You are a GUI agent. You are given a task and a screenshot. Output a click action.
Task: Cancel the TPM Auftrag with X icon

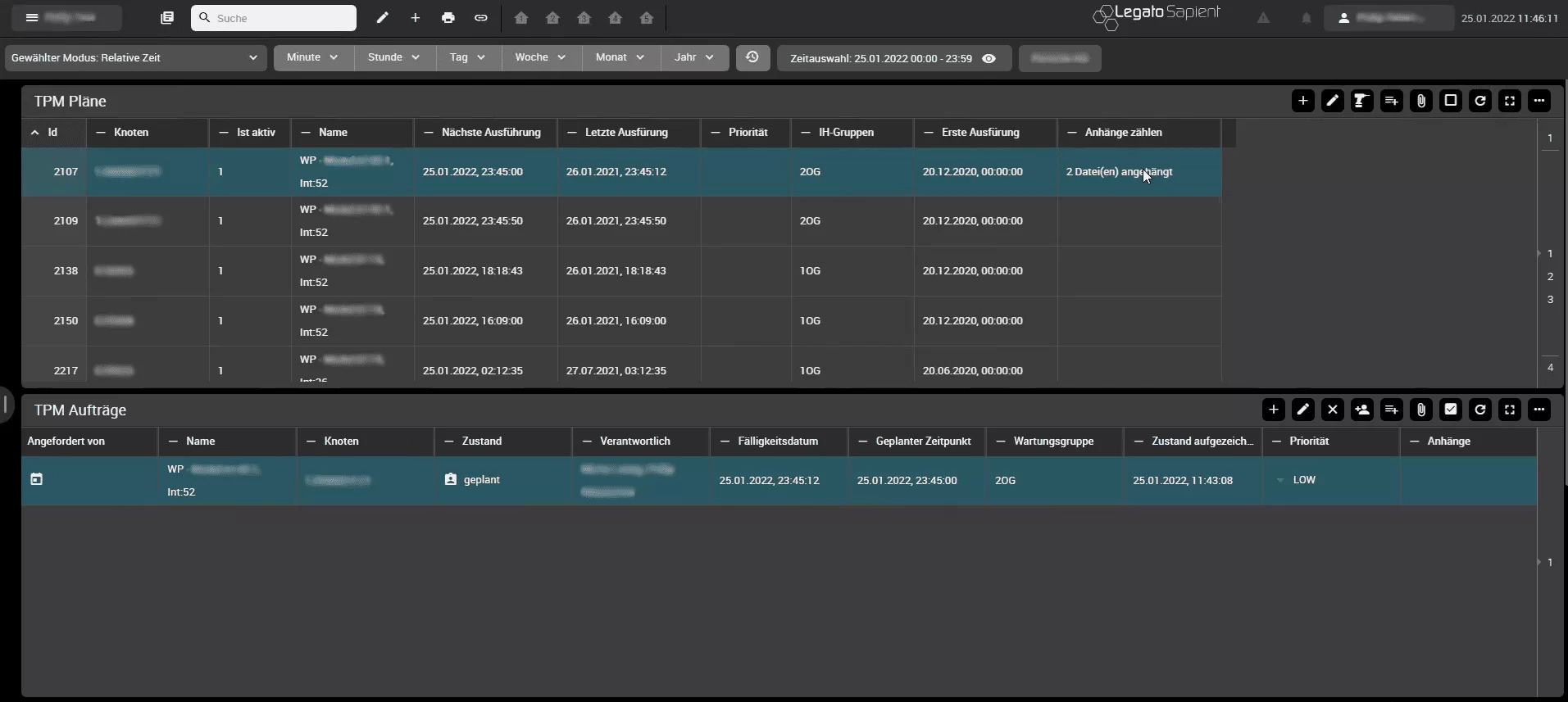[1333, 410]
